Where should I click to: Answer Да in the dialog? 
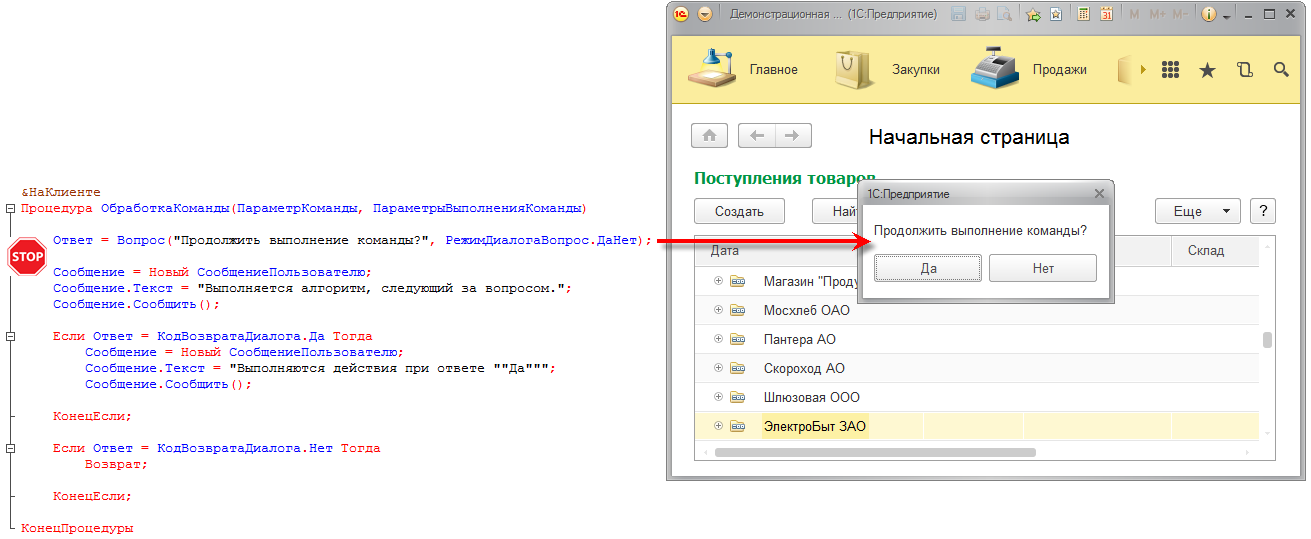tap(928, 268)
